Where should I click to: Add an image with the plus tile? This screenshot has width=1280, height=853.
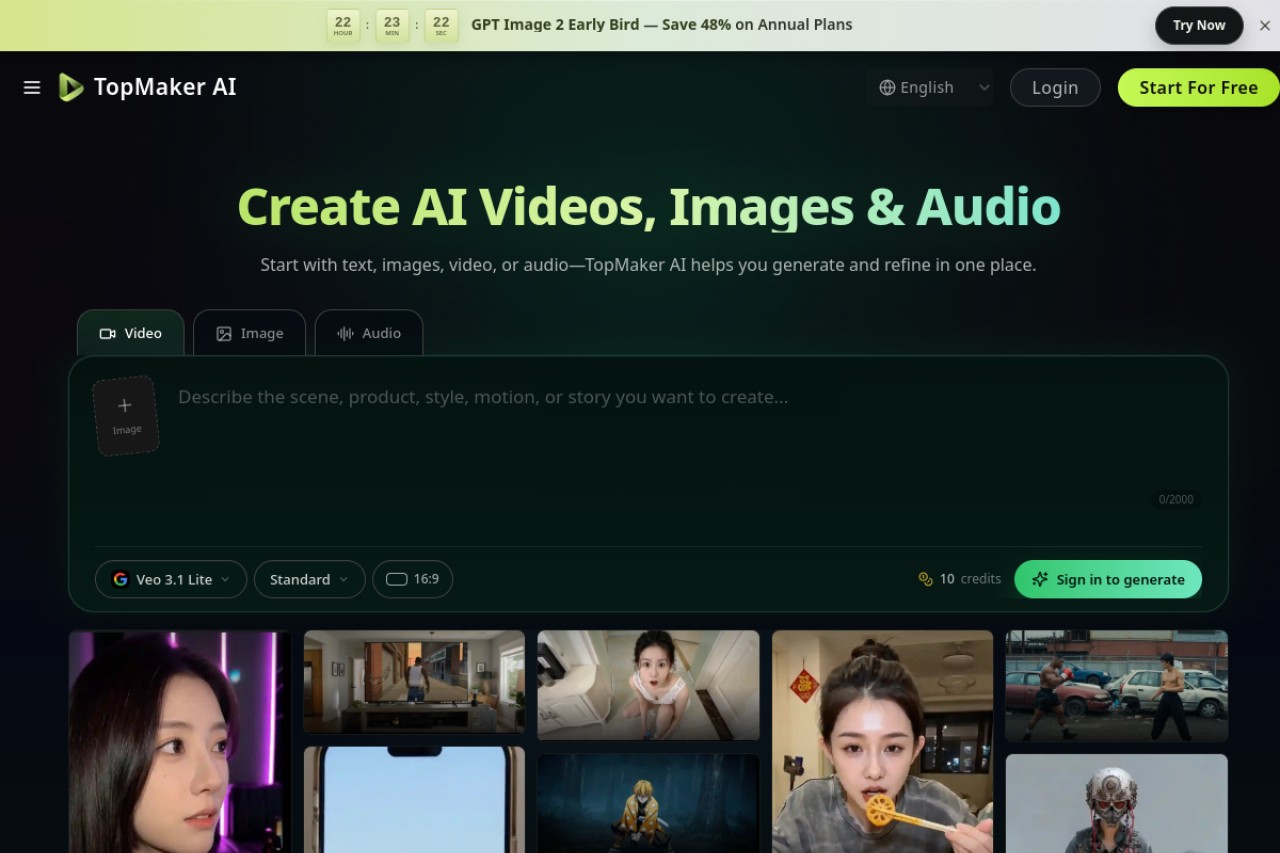pyautogui.click(x=126, y=416)
